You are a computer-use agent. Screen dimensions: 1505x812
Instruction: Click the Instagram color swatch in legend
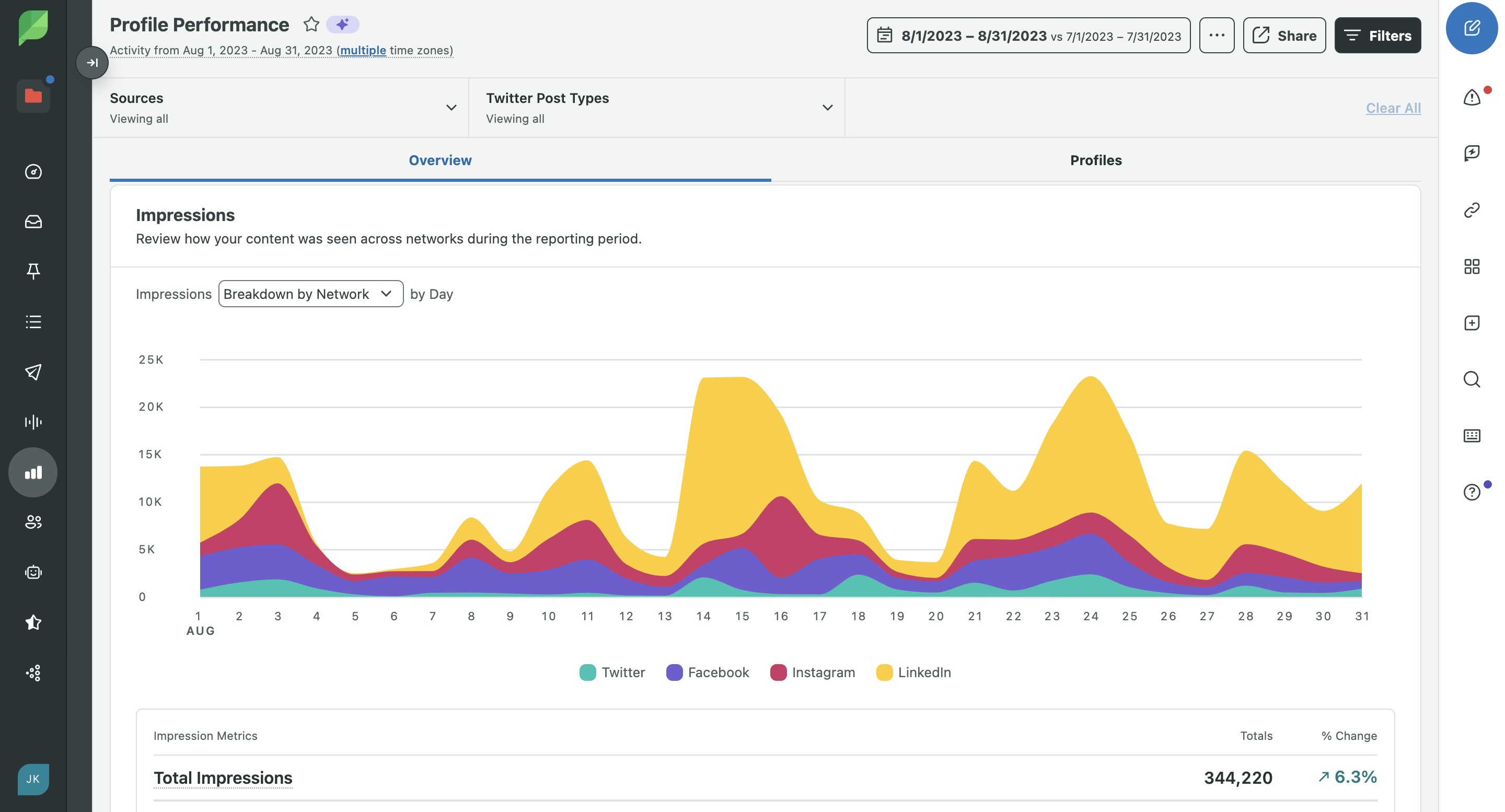click(x=778, y=672)
